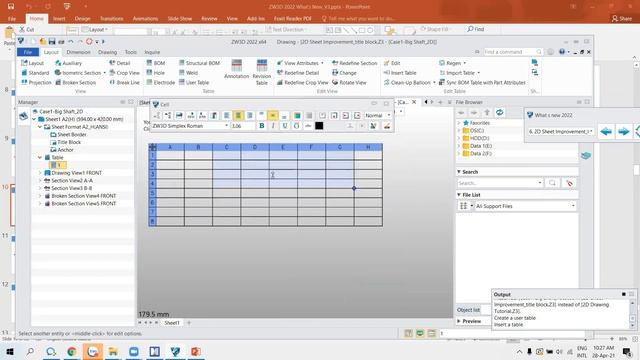Expand Drawing View1 FRONT tree node

tap(40, 173)
